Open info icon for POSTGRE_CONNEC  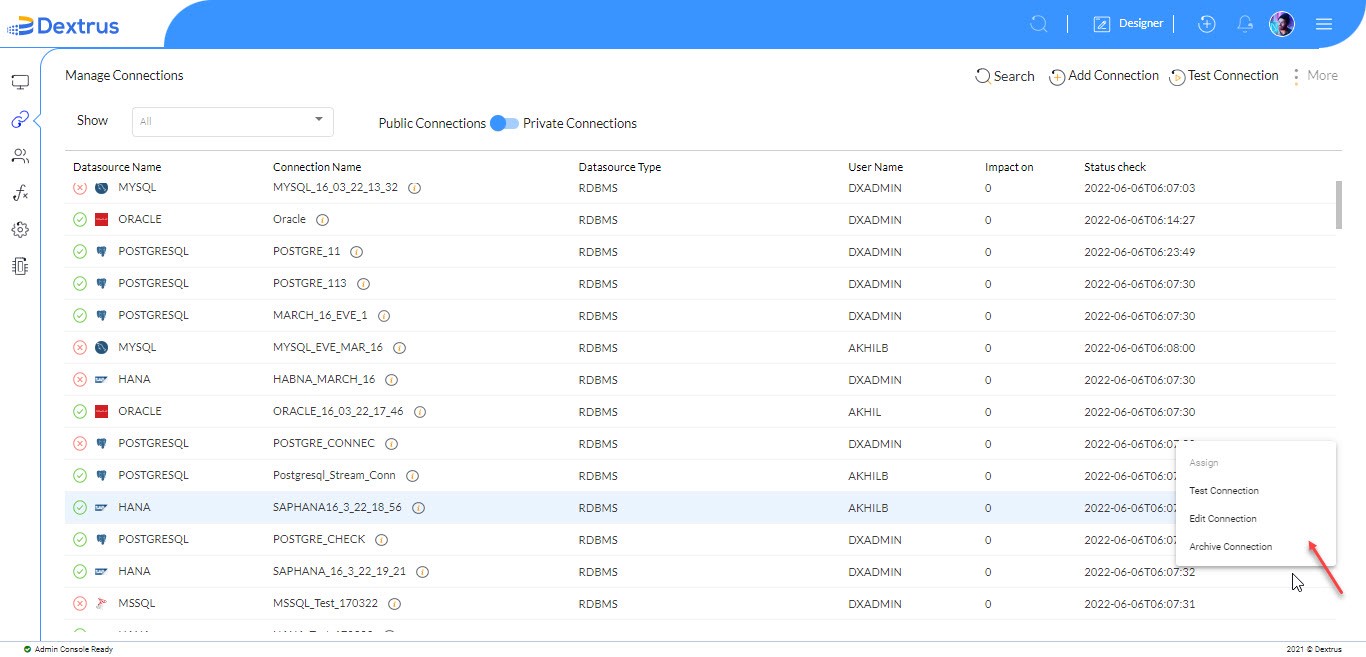click(391, 444)
